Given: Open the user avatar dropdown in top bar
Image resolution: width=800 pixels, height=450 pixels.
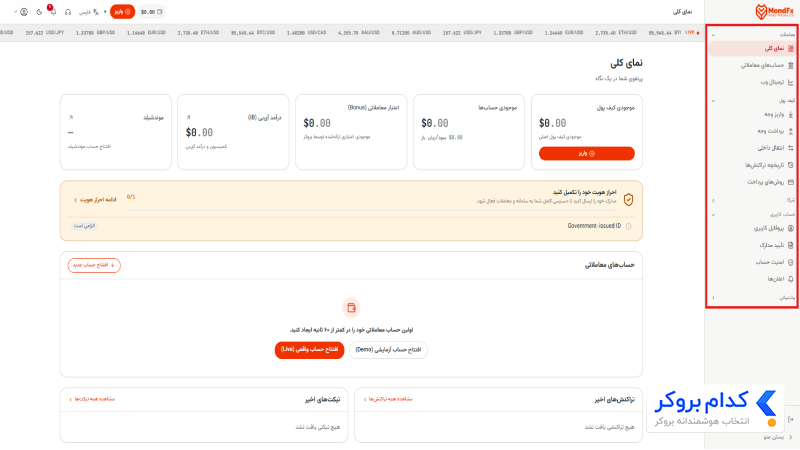Looking at the screenshot, I should (21, 12).
